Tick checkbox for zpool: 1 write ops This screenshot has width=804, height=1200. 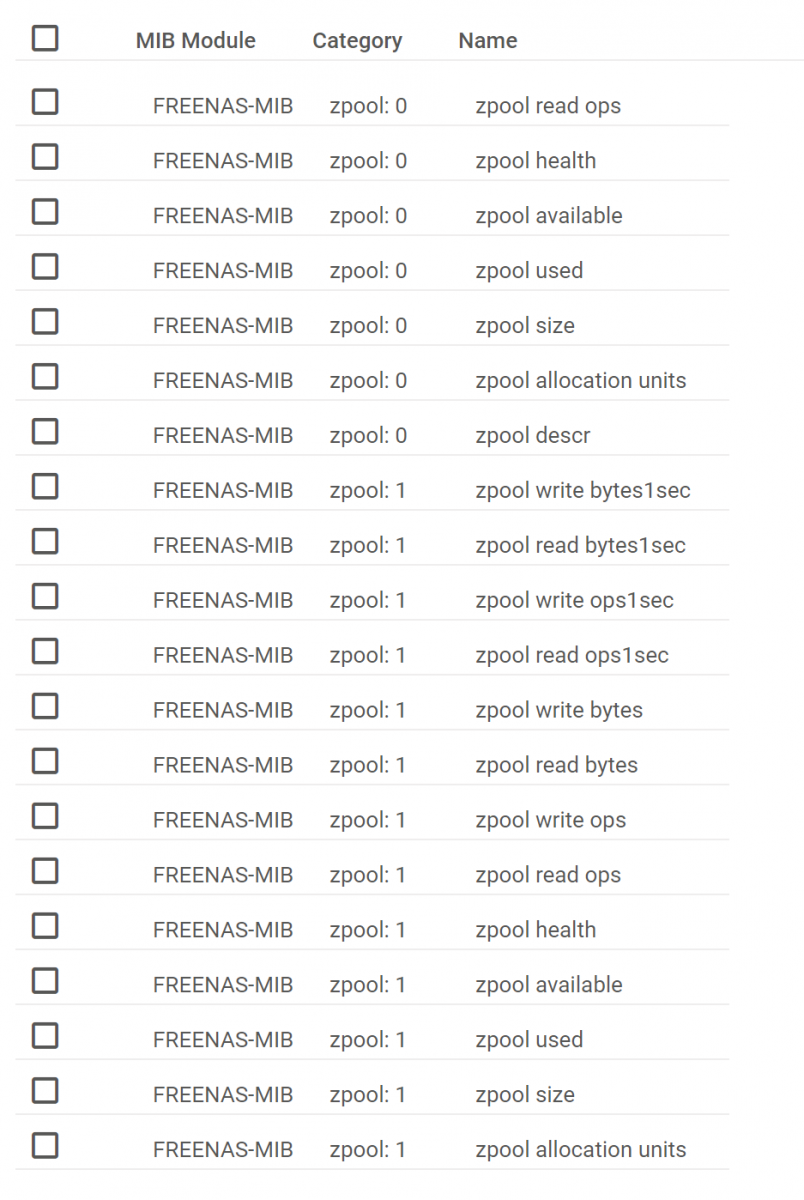pyautogui.click(x=45, y=816)
